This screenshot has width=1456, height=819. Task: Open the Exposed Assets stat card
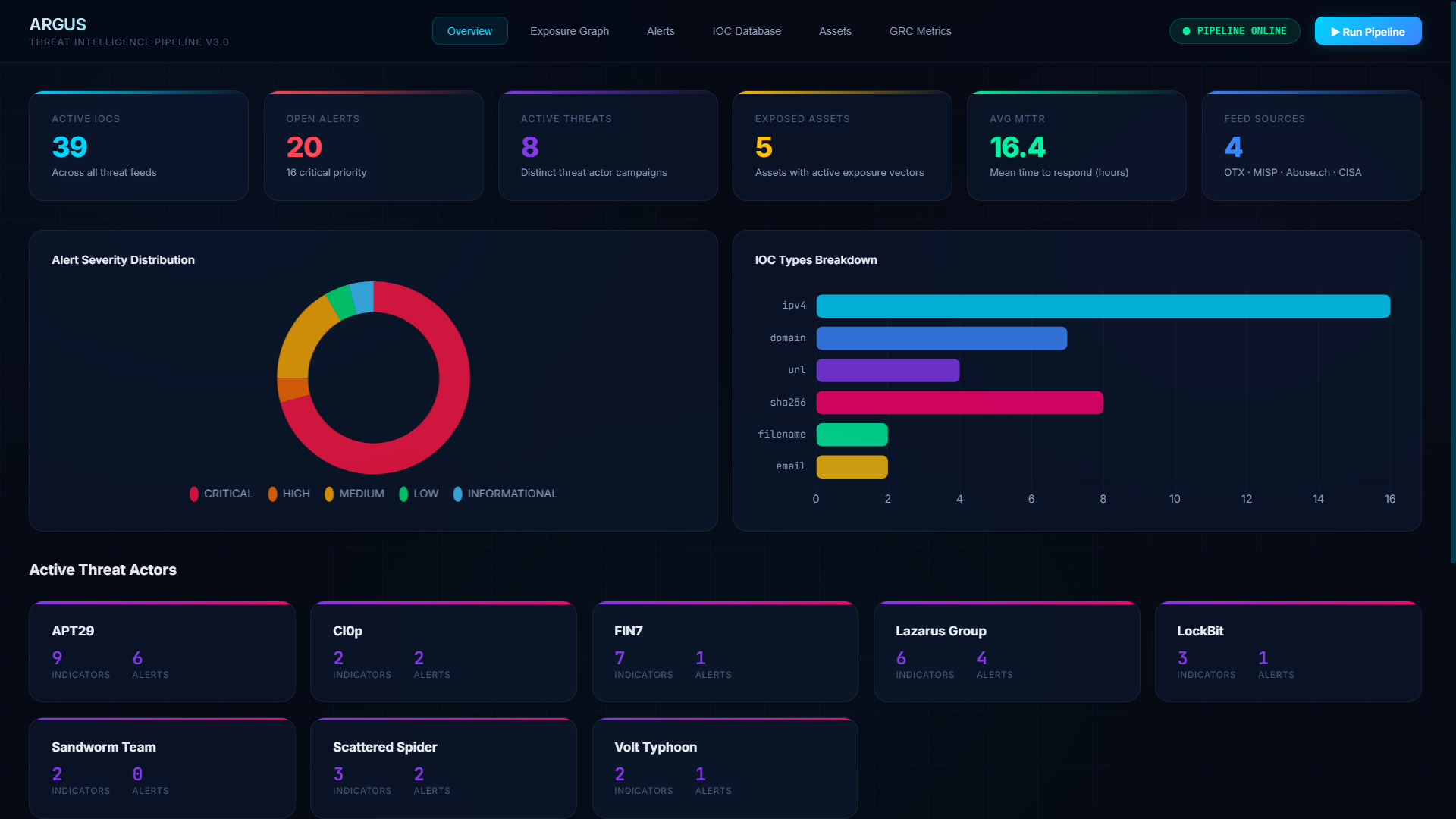pos(842,146)
